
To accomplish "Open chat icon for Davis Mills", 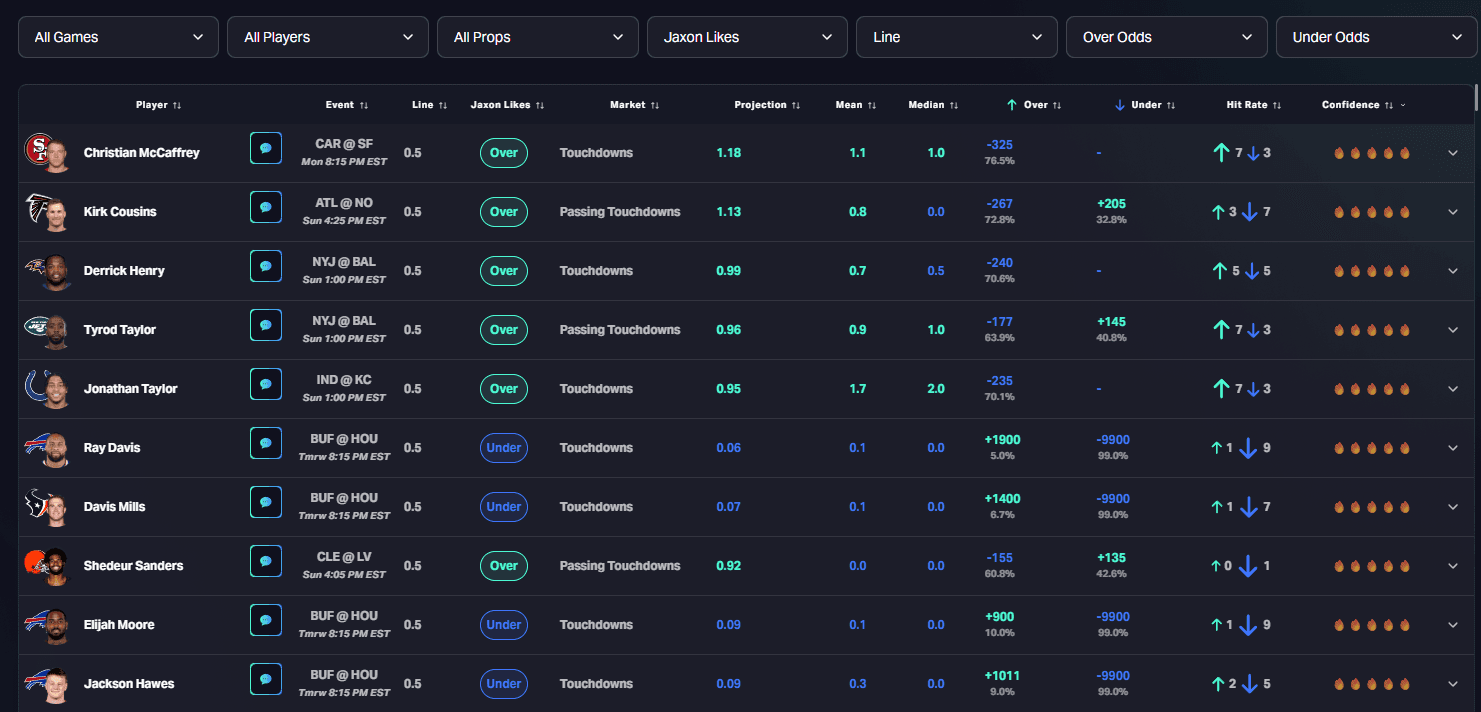I will pos(266,502).
